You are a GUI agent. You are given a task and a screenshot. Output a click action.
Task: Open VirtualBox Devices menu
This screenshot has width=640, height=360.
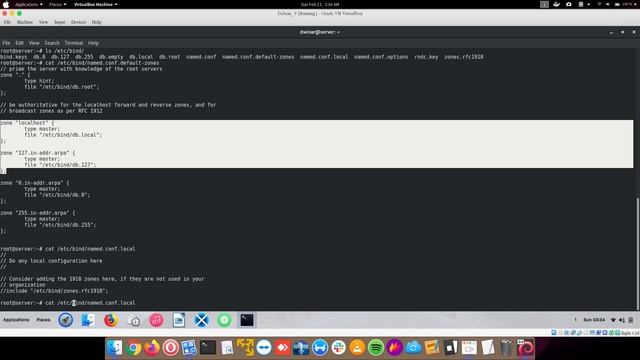click(78, 22)
